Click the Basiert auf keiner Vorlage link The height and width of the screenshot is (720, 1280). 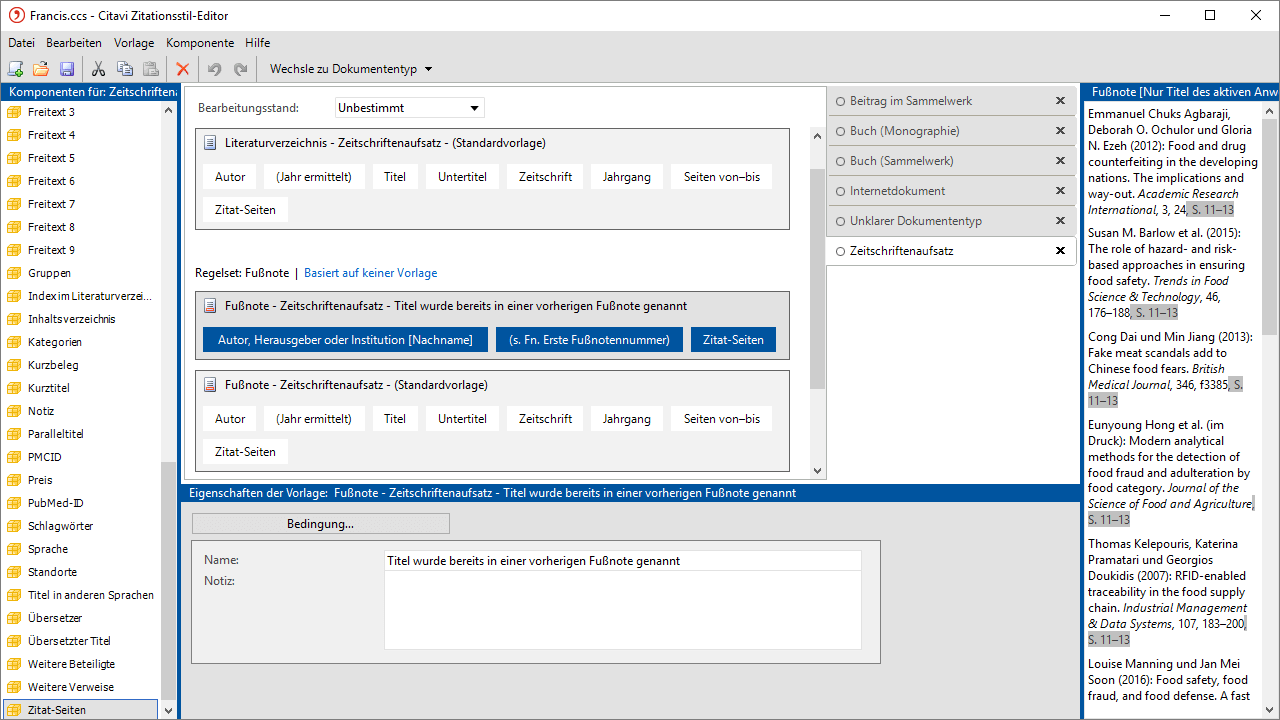pos(370,273)
